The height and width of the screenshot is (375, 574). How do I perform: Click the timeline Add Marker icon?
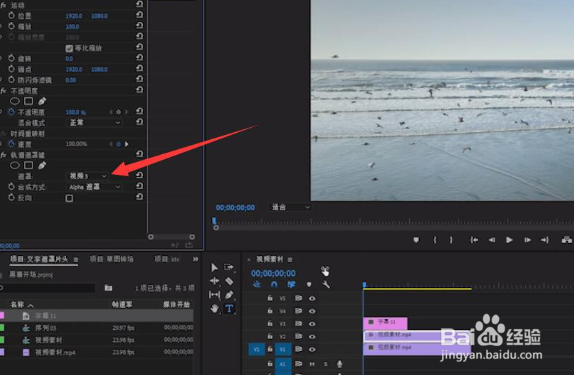point(309,285)
